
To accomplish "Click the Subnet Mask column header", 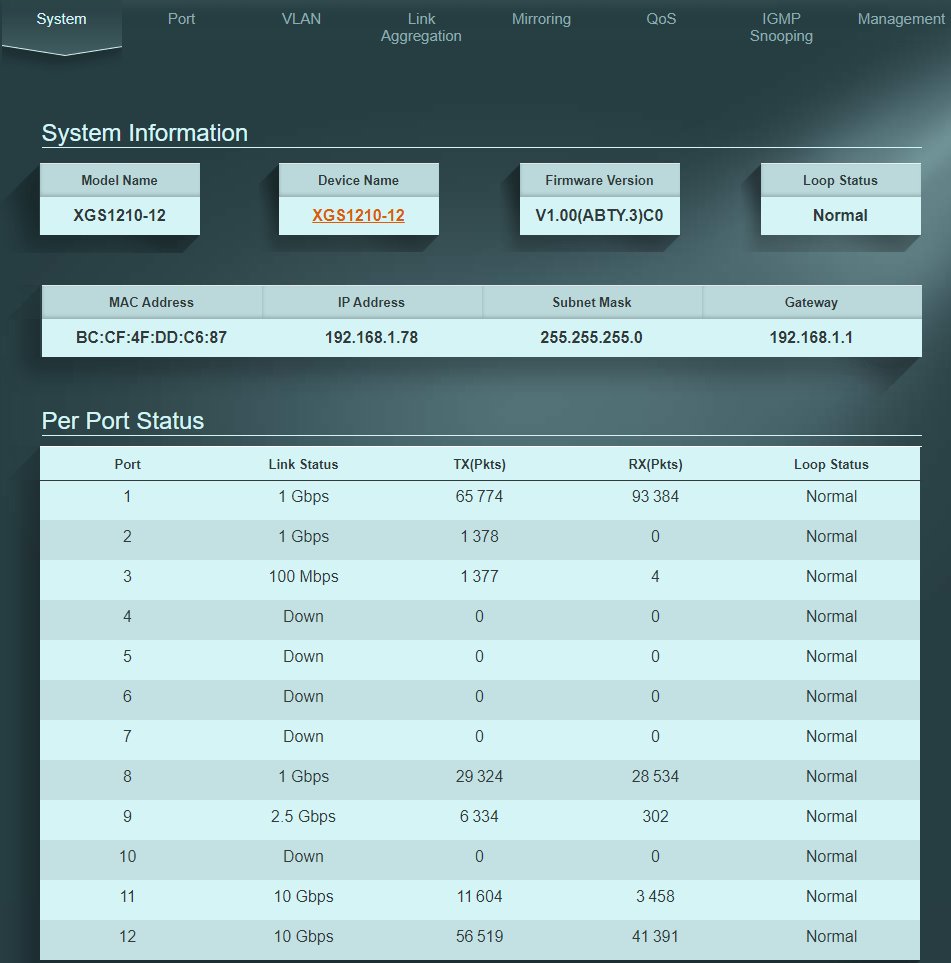I will pos(592,302).
